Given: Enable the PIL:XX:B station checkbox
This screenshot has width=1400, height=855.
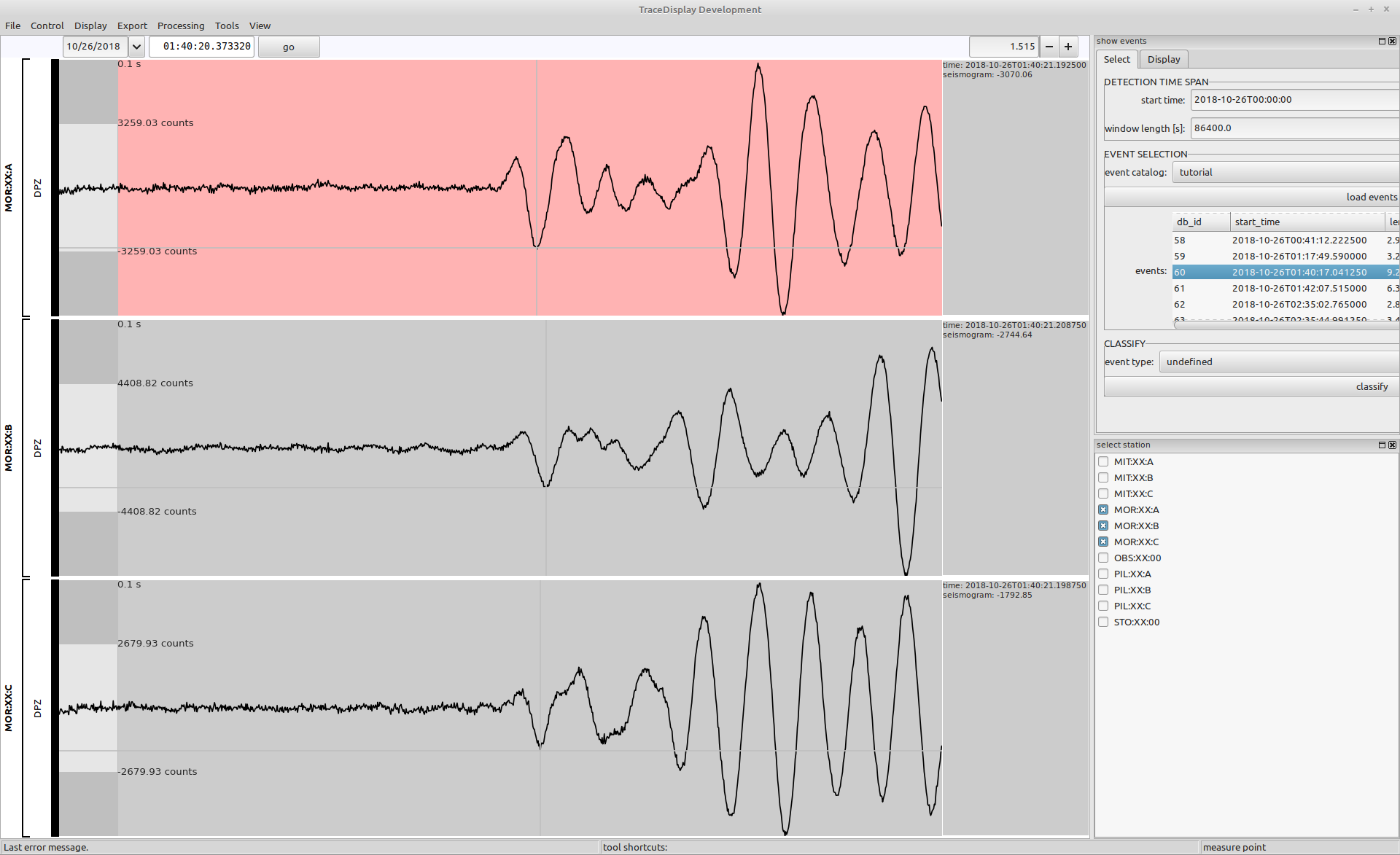Looking at the screenshot, I should (1103, 590).
